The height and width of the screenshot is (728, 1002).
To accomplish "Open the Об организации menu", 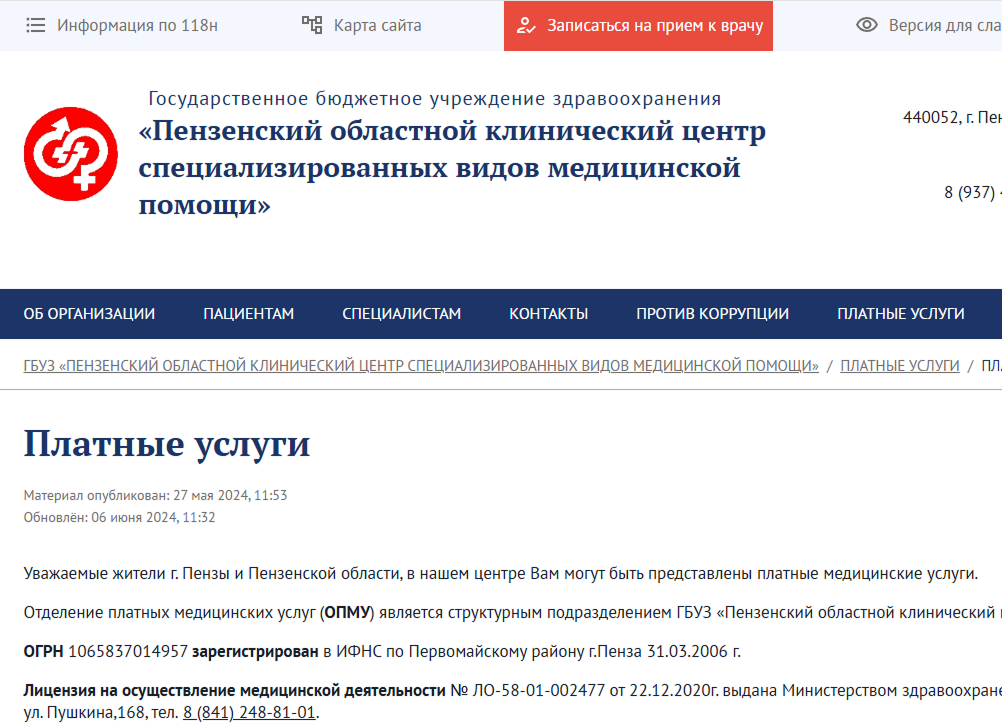I will (89, 314).
